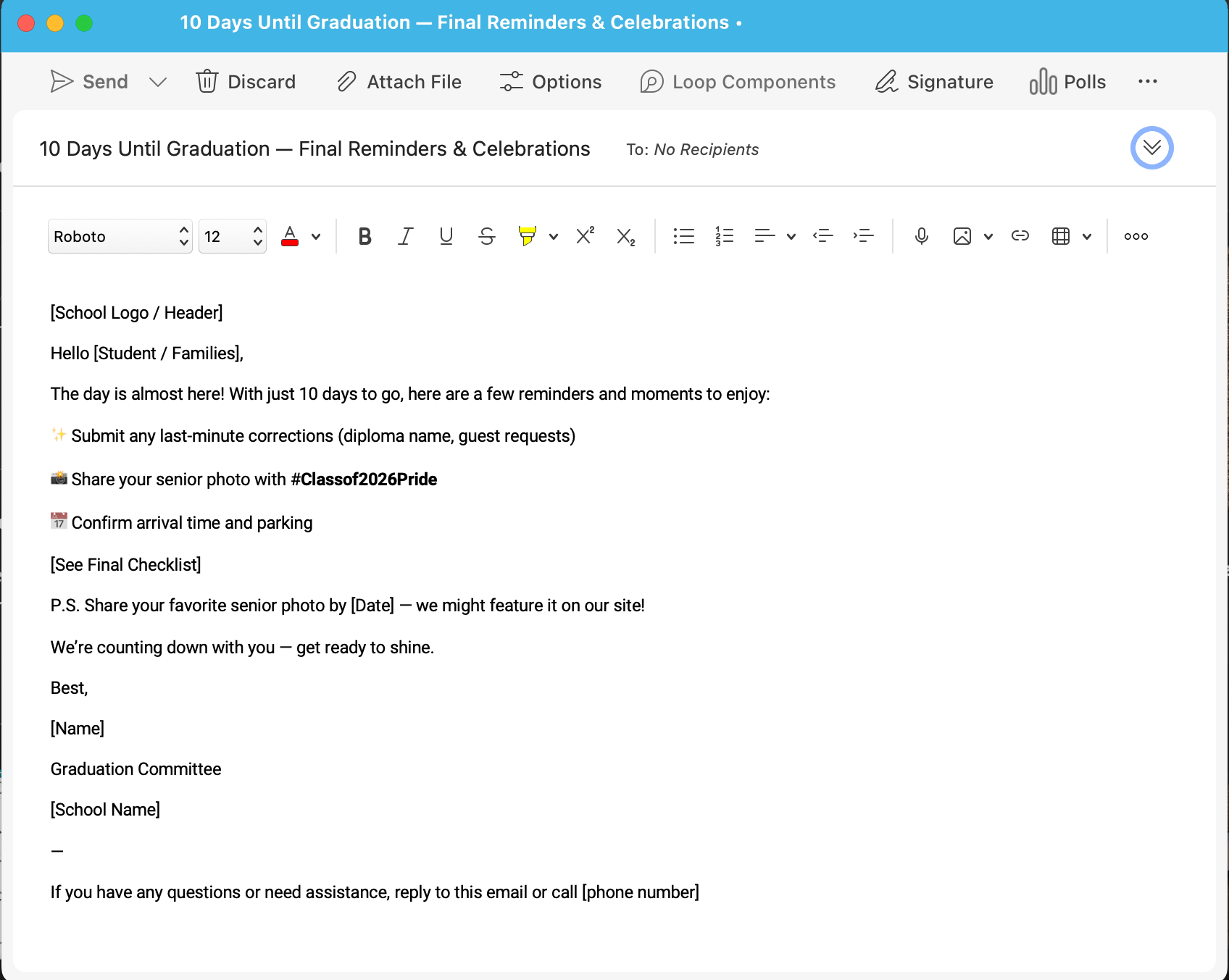
Task: Send the graduation reminder email
Action: (88, 82)
